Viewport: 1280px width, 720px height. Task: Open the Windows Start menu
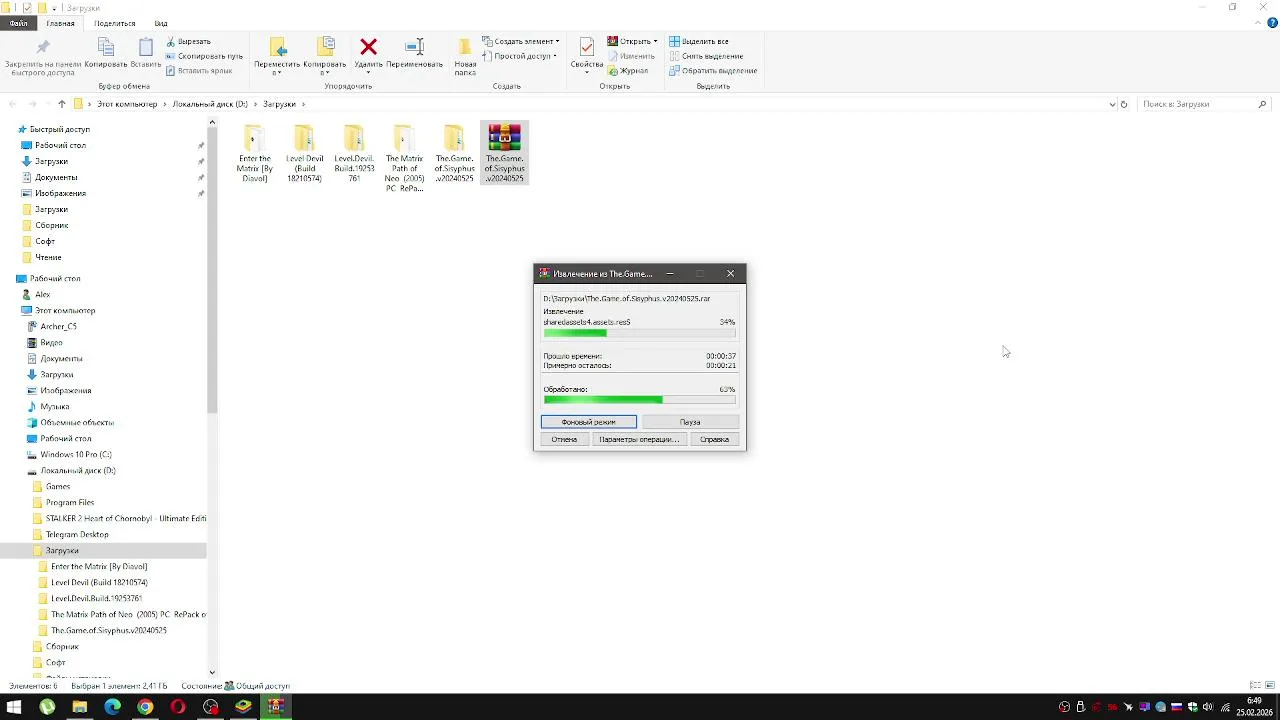(x=14, y=707)
